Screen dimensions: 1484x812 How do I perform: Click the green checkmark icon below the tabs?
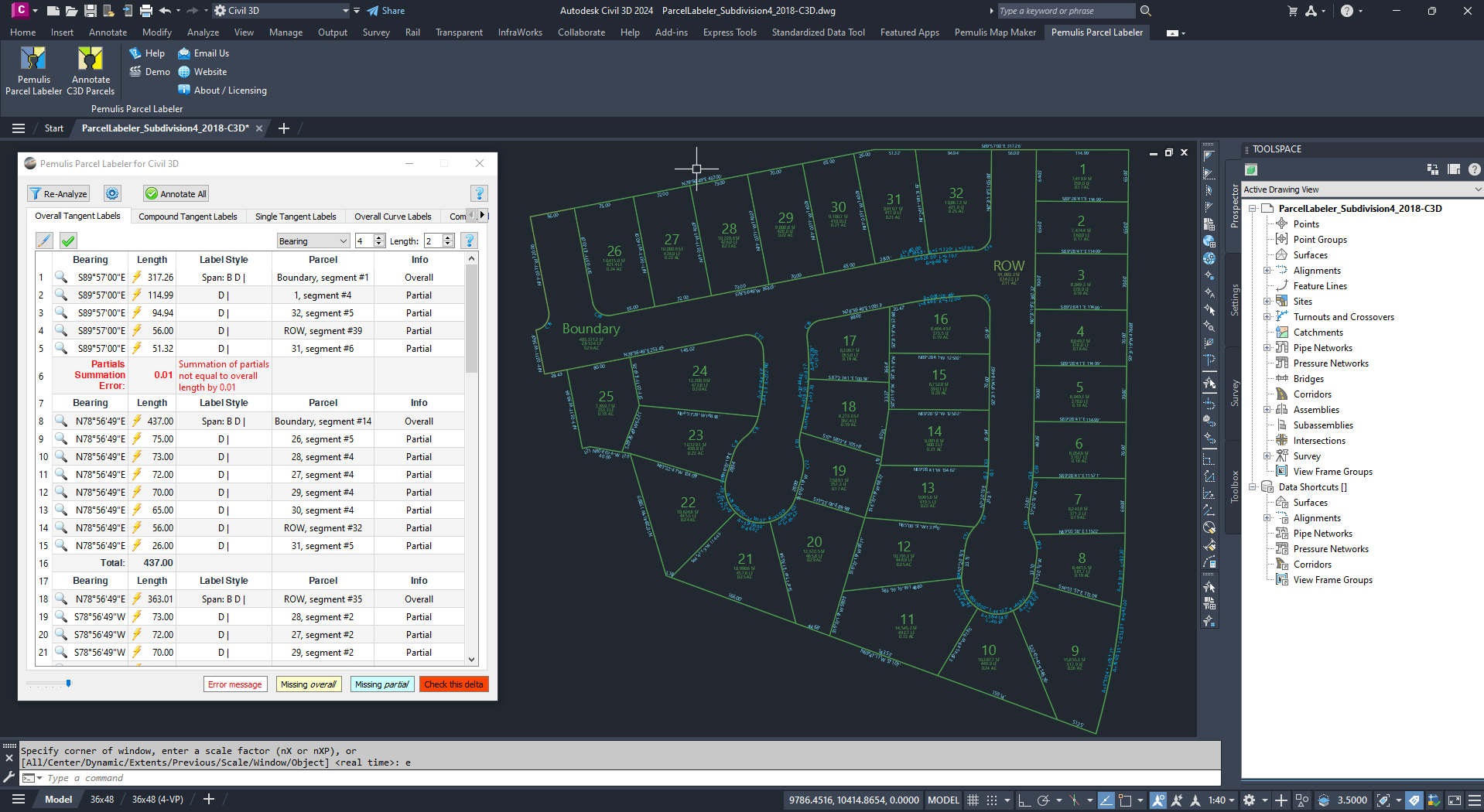(x=68, y=241)
